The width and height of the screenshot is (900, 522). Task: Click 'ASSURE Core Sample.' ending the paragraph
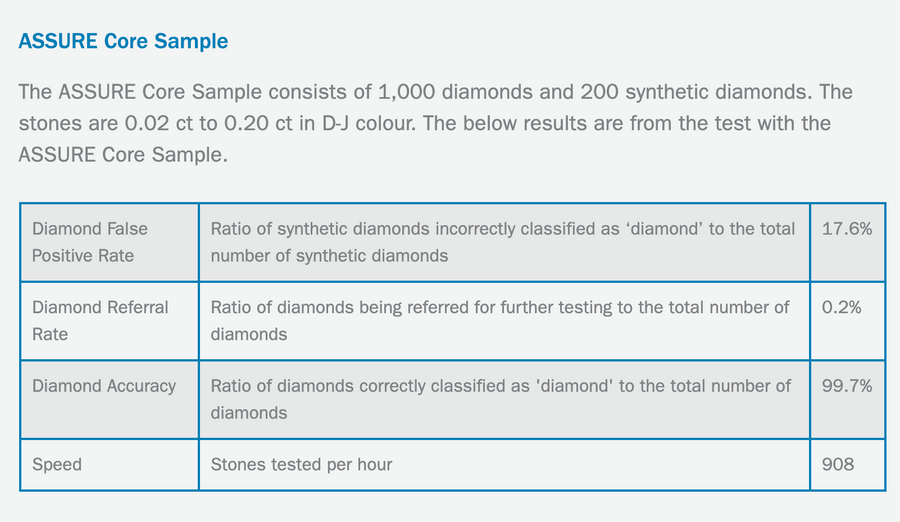coord(123,154)
